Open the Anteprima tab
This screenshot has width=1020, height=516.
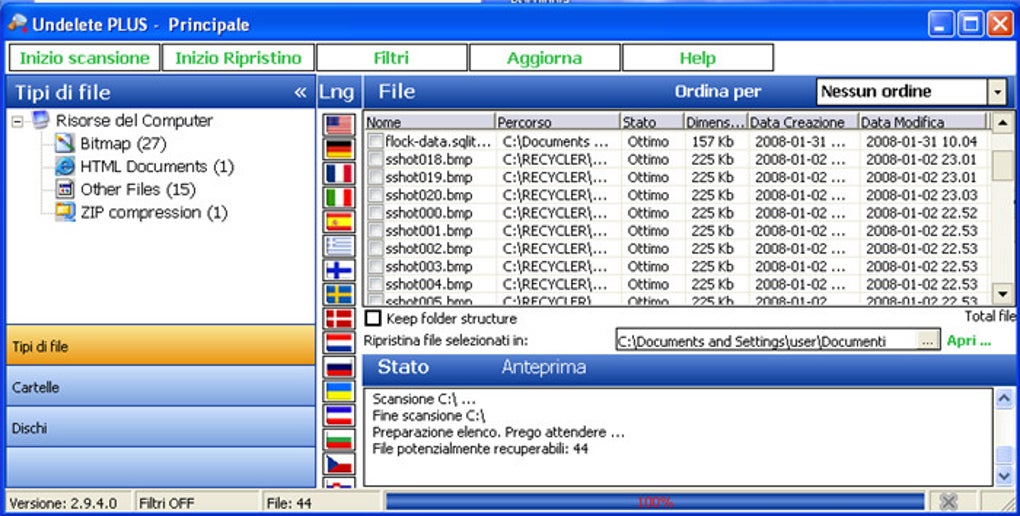pyautogui.click(x=544, y=367)
